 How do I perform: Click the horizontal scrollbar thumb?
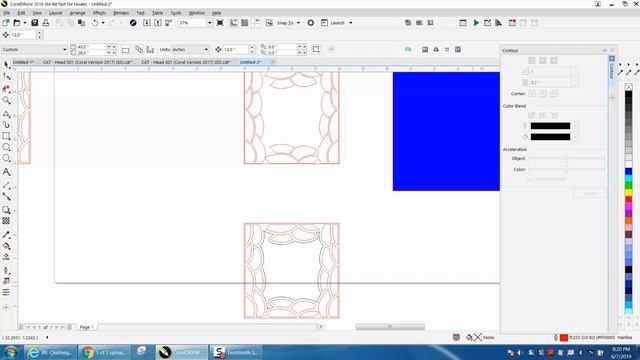(x=390, y=327)
